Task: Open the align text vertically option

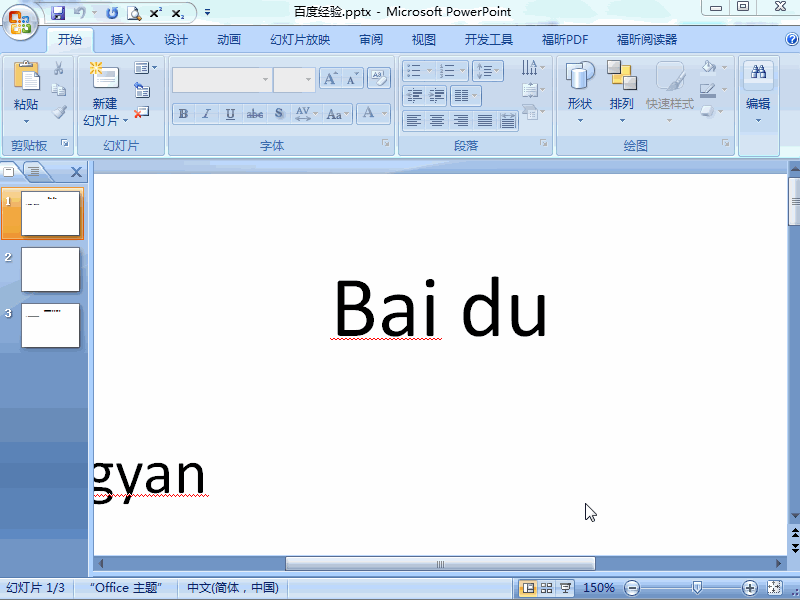Action: [x=533, y=90]
